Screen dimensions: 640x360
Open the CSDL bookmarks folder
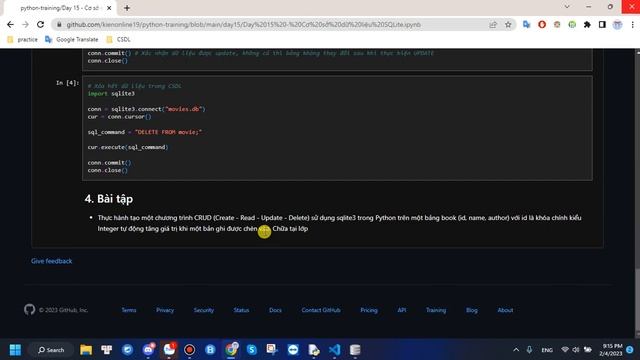pos(118,40)
